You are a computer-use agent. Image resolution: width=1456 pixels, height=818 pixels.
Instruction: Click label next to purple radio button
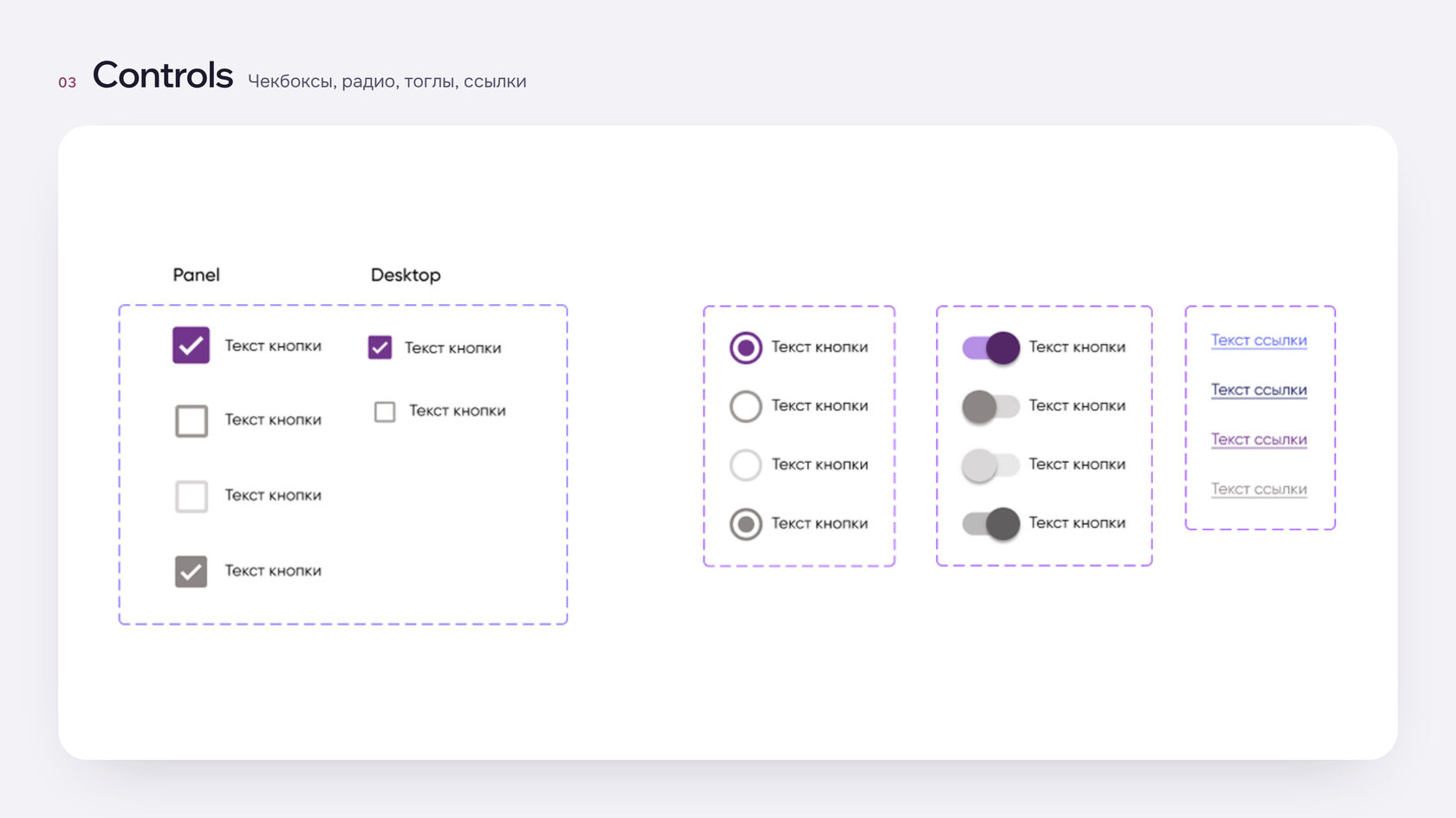click(820, 347)
